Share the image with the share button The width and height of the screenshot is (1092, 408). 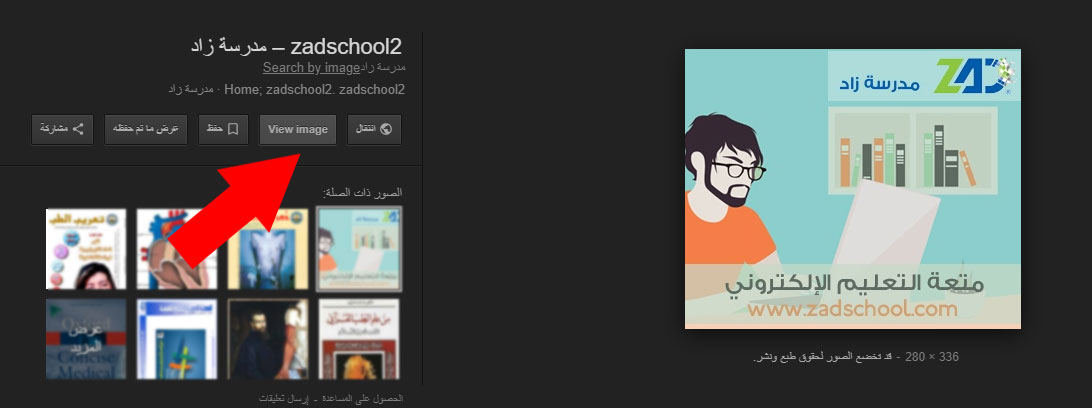[x=62, y=130]
